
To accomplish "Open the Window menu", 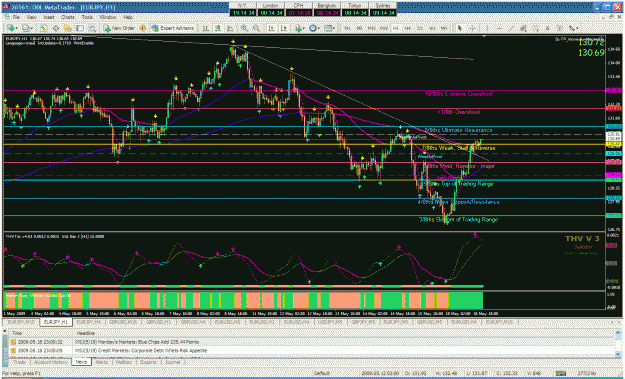I will pos(108,18).
